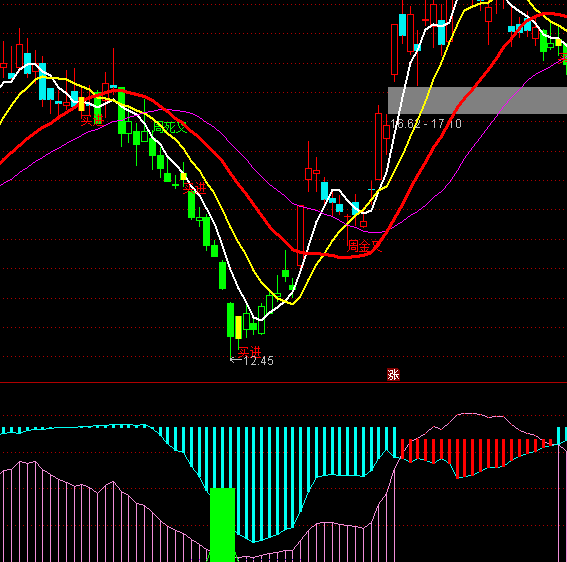Screen dimensions: 567x562
Task: Click the 16.62 - 17.10 gap price label
Action: 426,124
